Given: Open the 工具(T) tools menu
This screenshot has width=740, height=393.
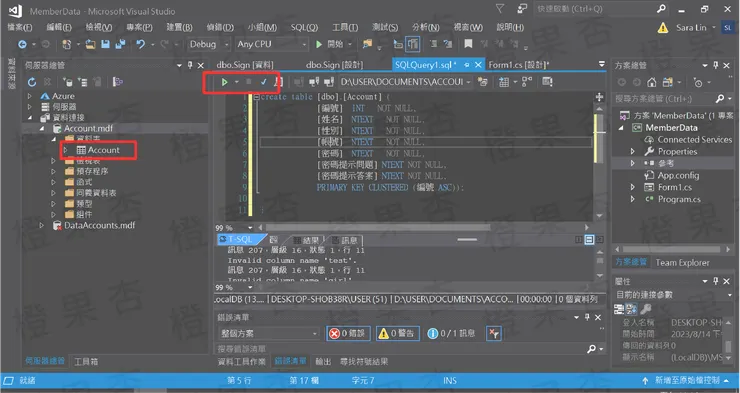Looking at the screenshot, I should coord(345,27).
